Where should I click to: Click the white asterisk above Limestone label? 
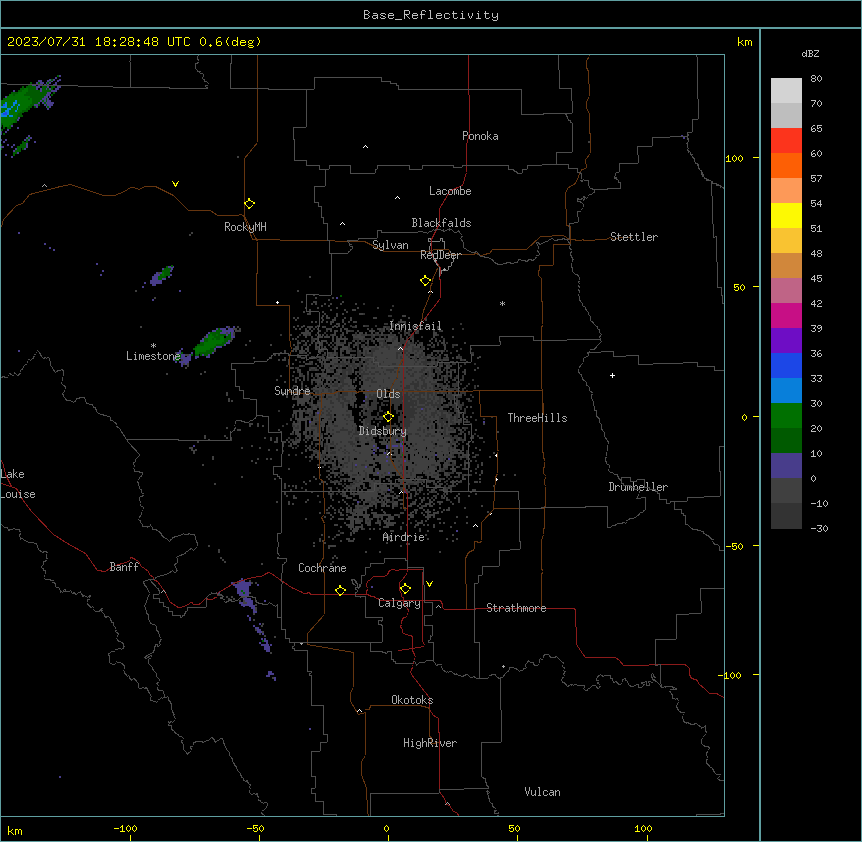(153, 345)
